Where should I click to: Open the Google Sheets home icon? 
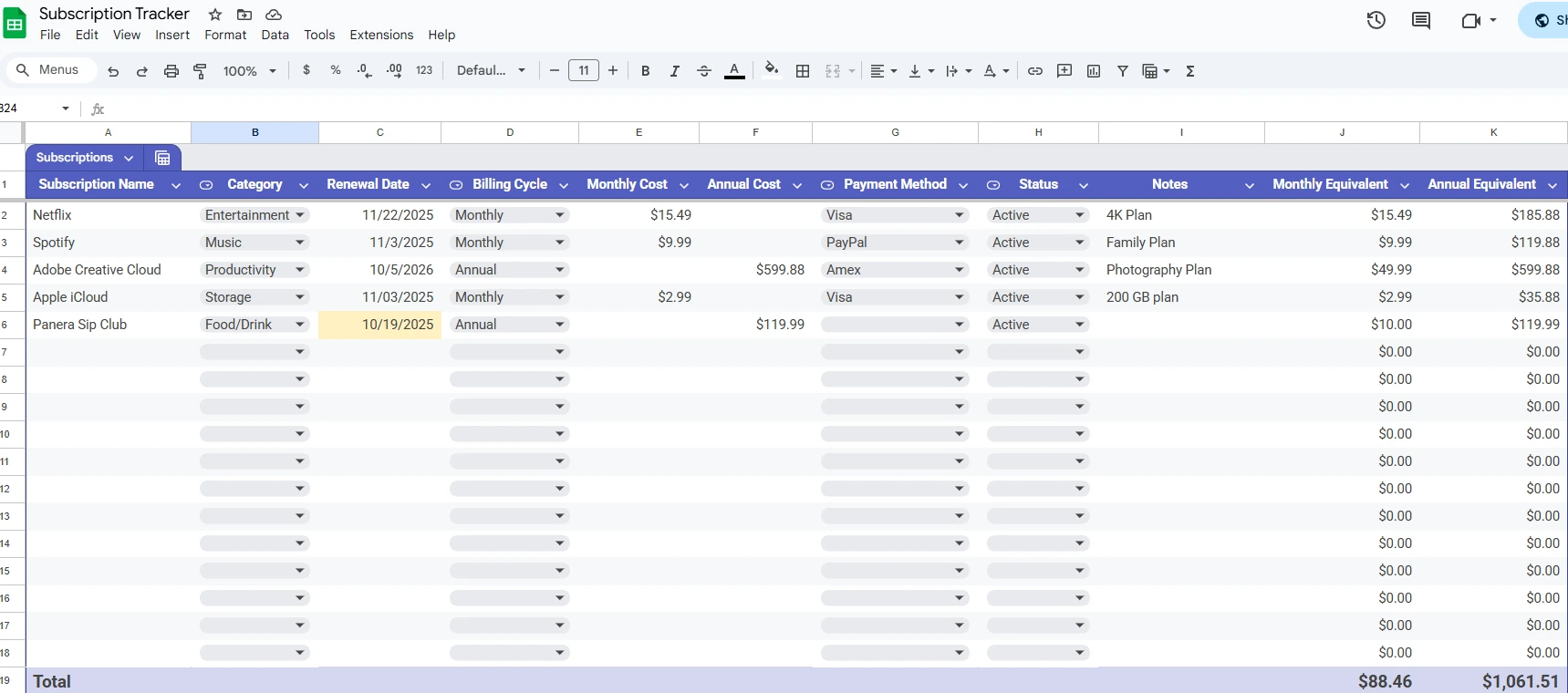coord(15,23)
